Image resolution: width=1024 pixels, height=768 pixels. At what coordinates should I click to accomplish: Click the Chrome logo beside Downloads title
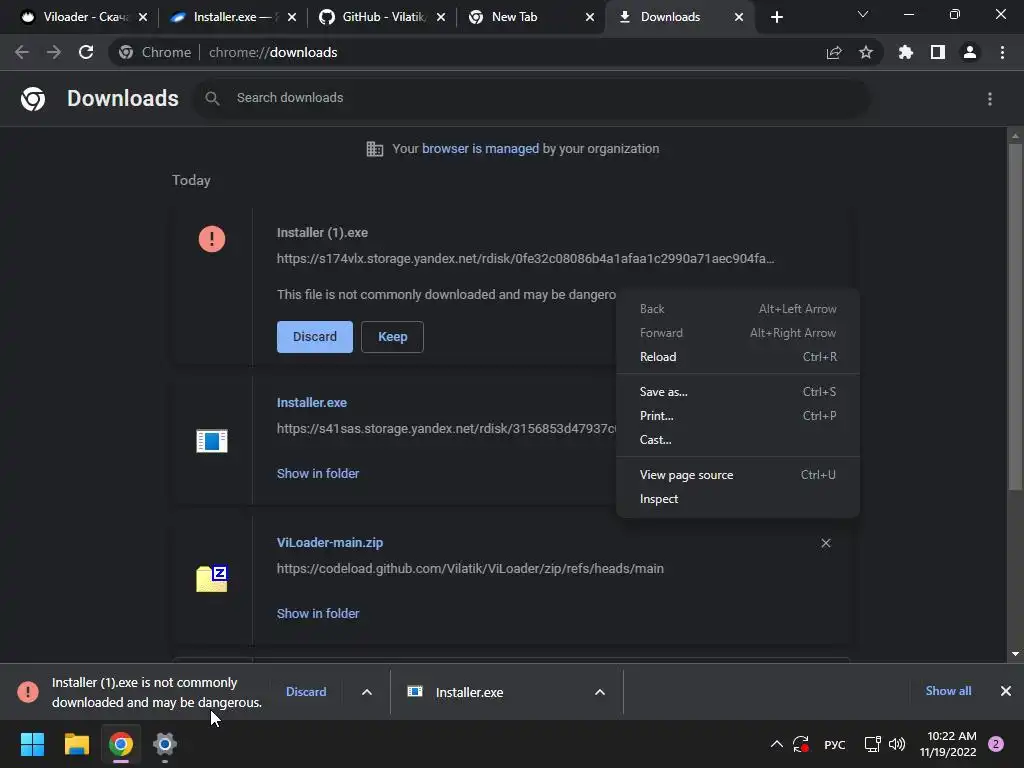click(33, 99)
